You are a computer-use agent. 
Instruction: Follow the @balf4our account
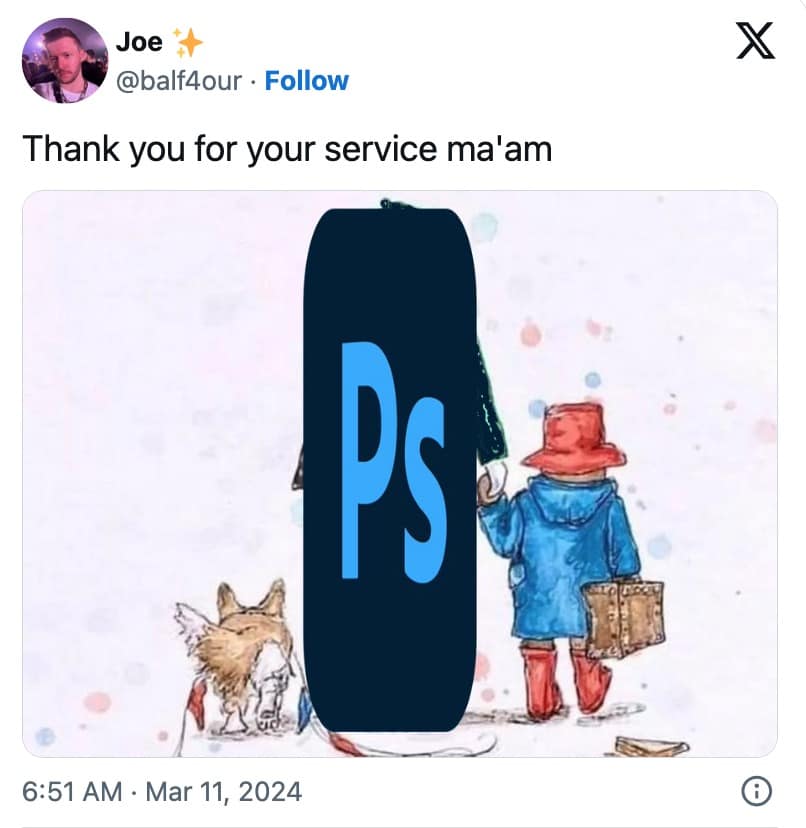[x=306, y=81]
